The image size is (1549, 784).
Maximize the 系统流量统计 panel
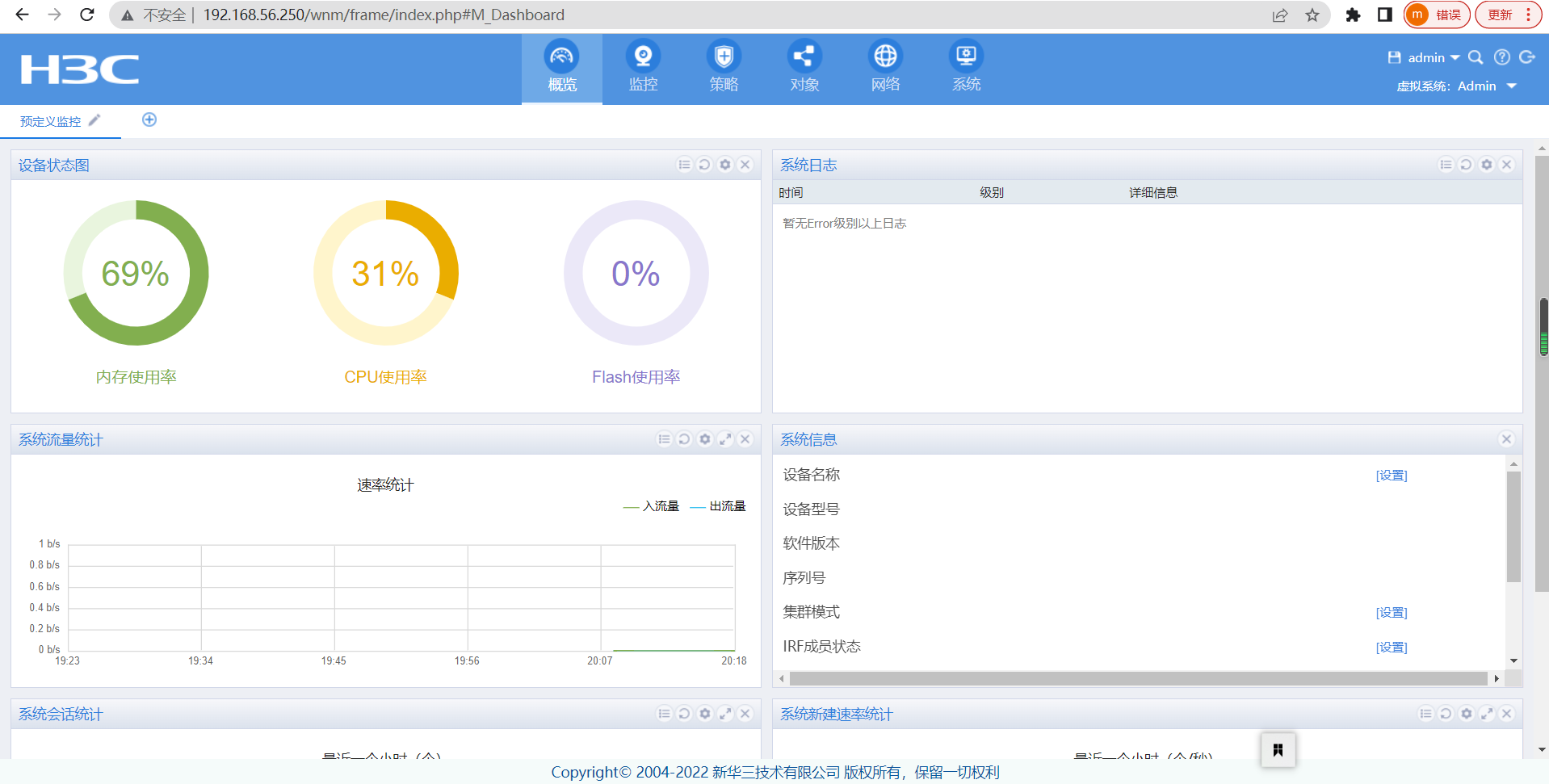(x=725, y=439)
